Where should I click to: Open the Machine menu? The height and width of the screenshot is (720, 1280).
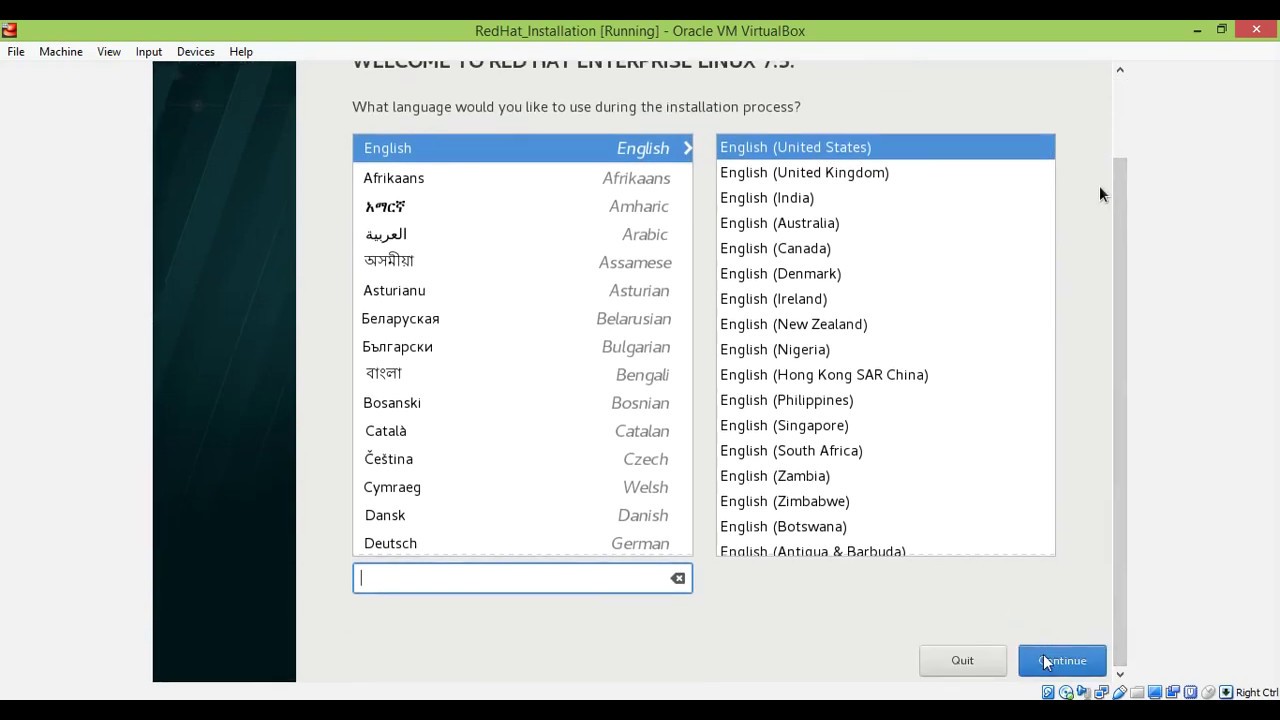[61, 52]
